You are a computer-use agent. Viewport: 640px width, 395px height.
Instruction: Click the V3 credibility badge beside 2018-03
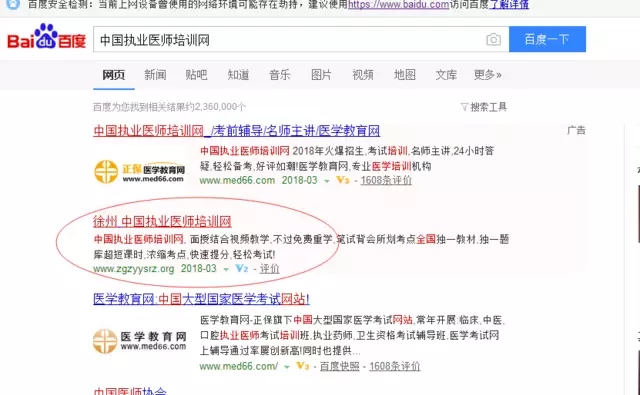click(x=342, y=180)
